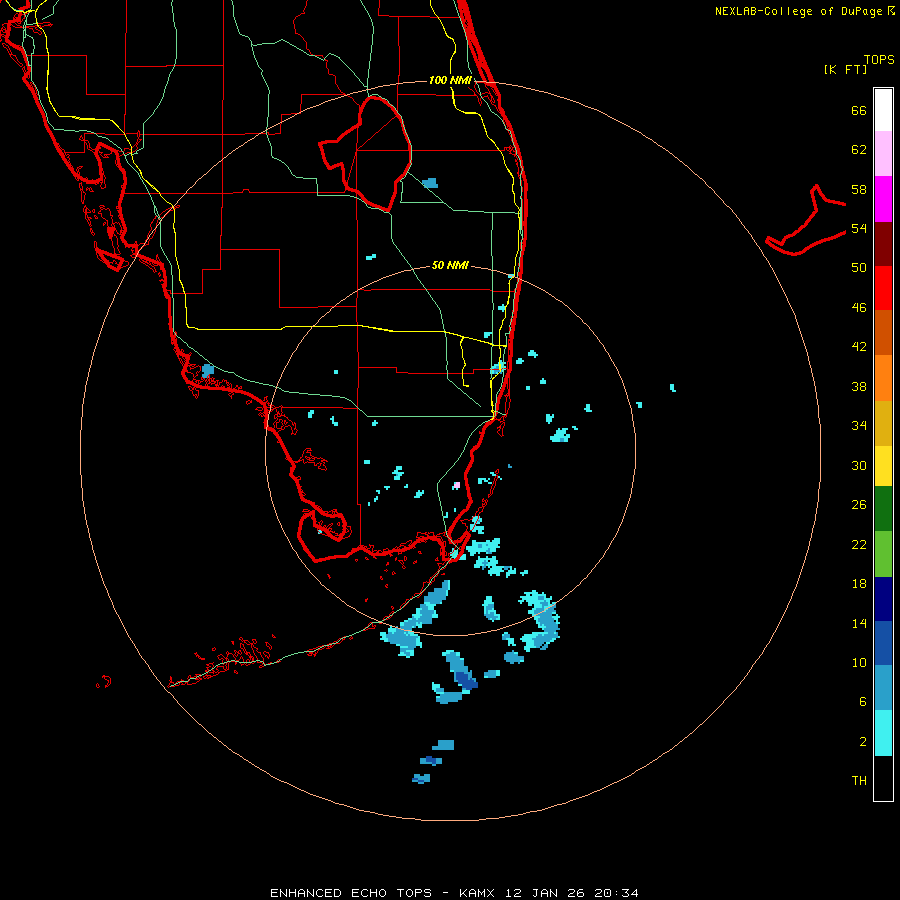The height and width of the screenshot is (900, 900).
Task: Click the dark orange swatch between 46 and 42
Action: point(883,332)
